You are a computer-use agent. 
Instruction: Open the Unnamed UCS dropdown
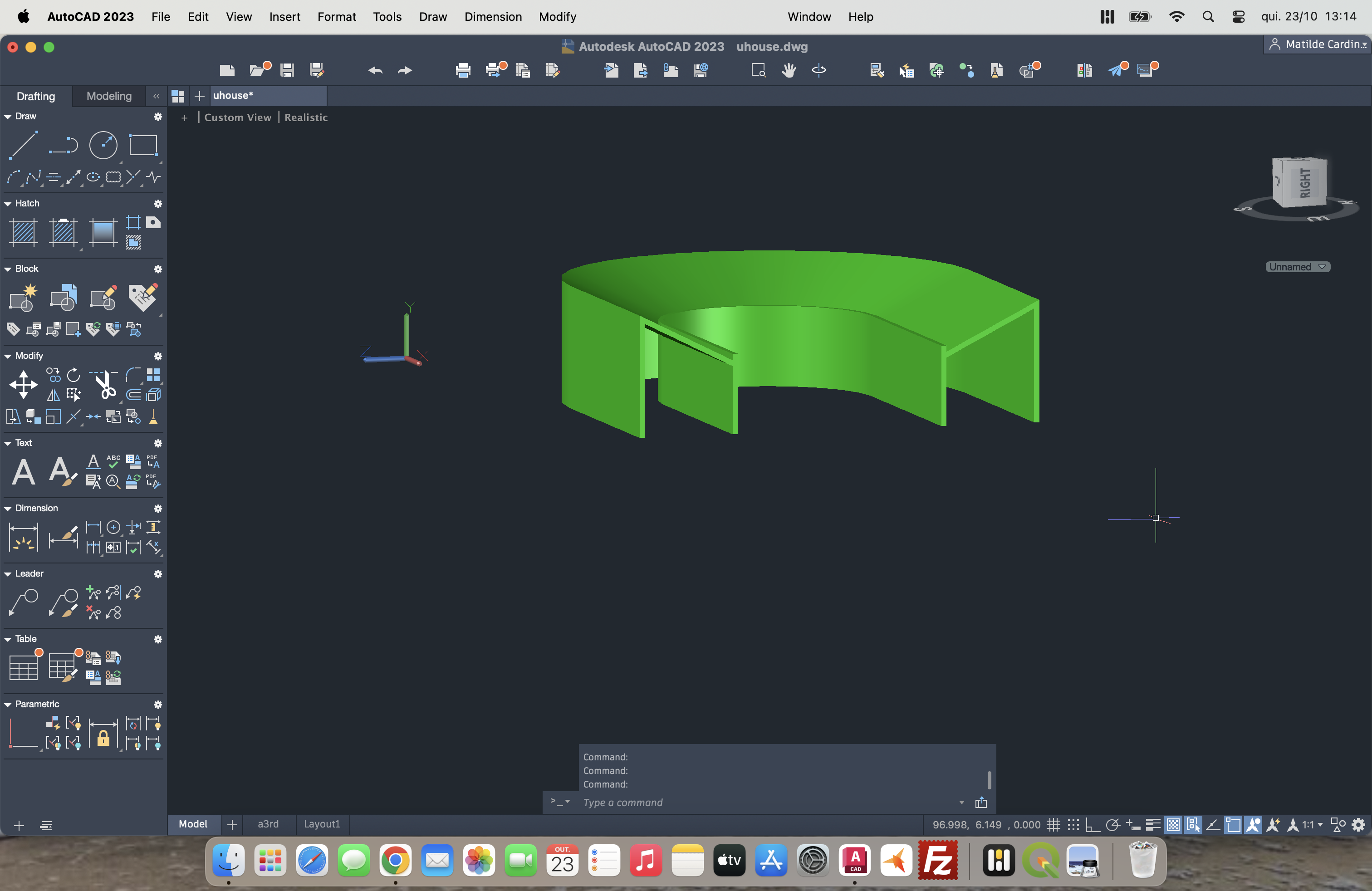(1298, 267)
